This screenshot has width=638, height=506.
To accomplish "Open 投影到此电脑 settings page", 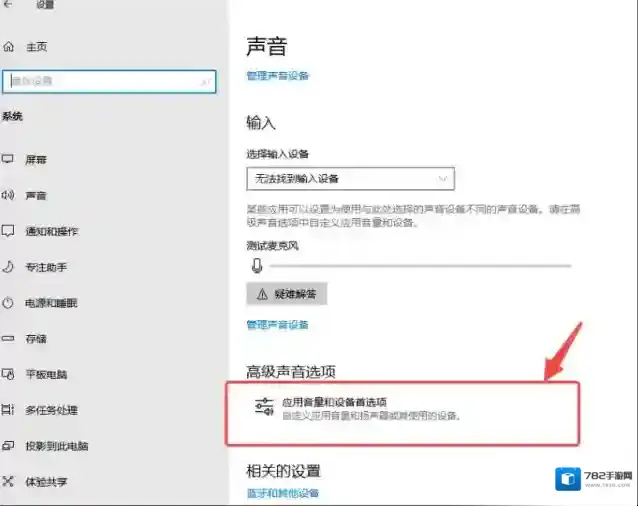I will 57,446.
